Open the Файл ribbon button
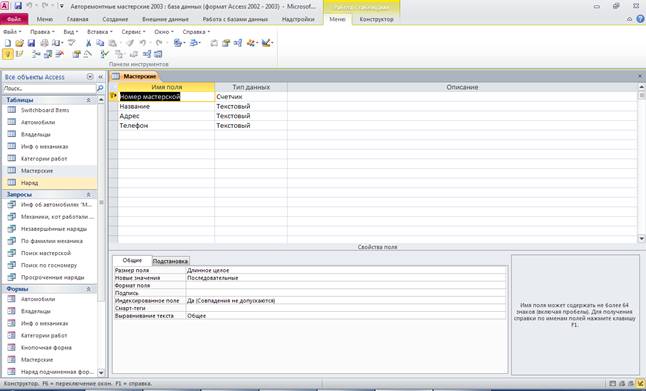This screenshot has width=646, height=391. coord(14,19)
